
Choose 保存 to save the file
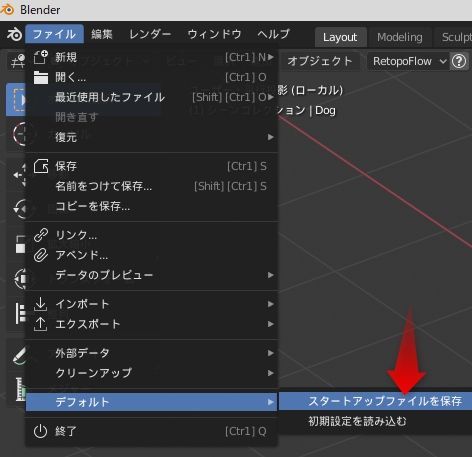(x=151, y=166)
